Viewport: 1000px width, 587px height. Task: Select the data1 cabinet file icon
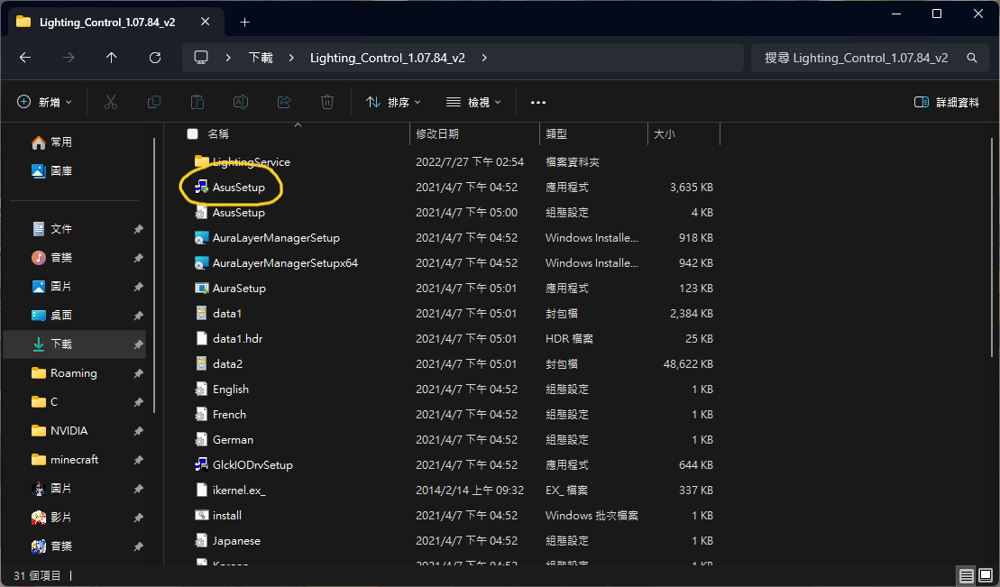(202, 313)
